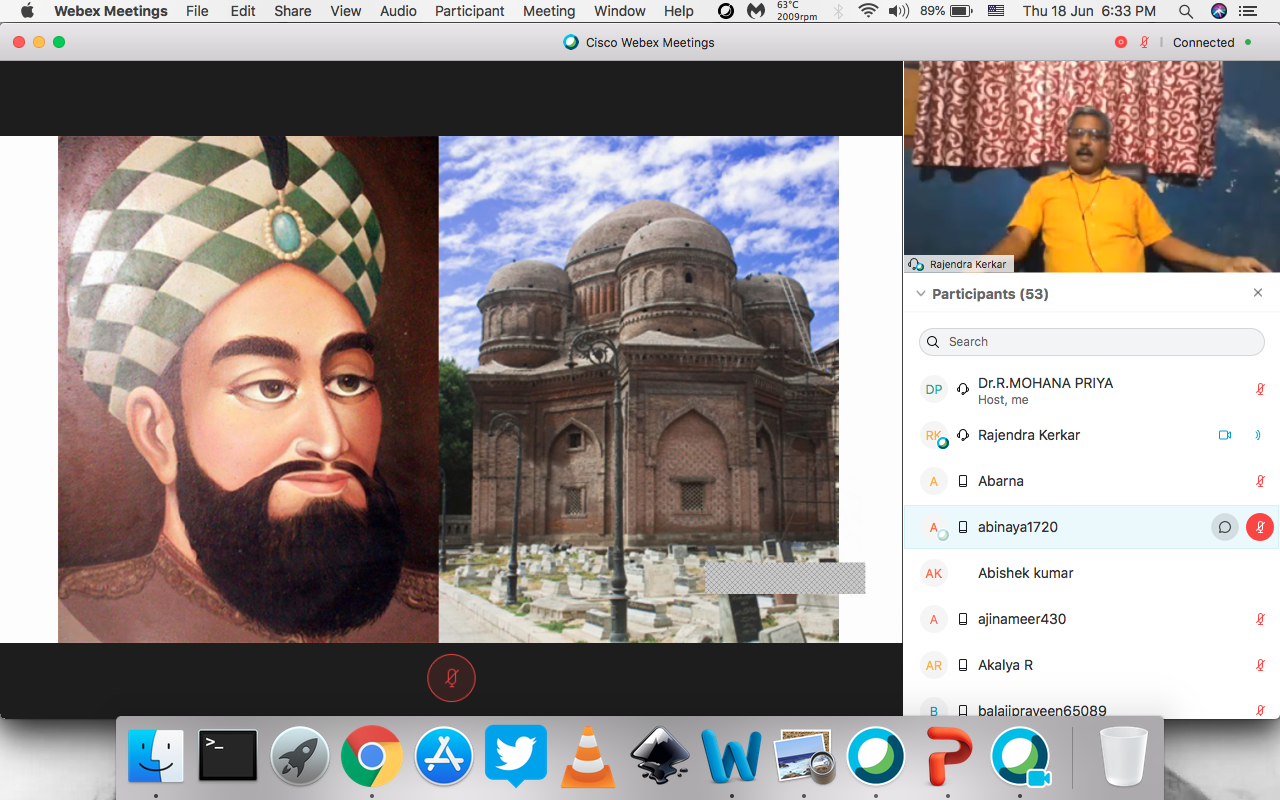The height and width of the screenshot is (800, 1280).
Task: Open the Participant menu
Action: (470, 11)
